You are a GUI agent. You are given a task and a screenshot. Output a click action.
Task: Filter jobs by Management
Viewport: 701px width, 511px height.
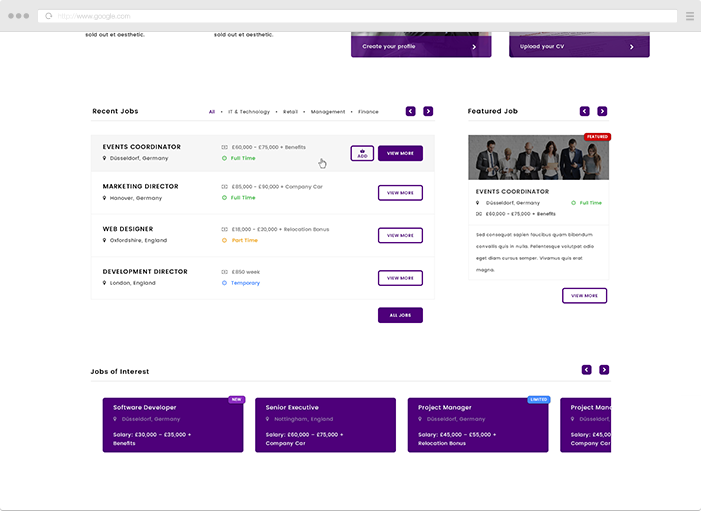pos(328,112)
